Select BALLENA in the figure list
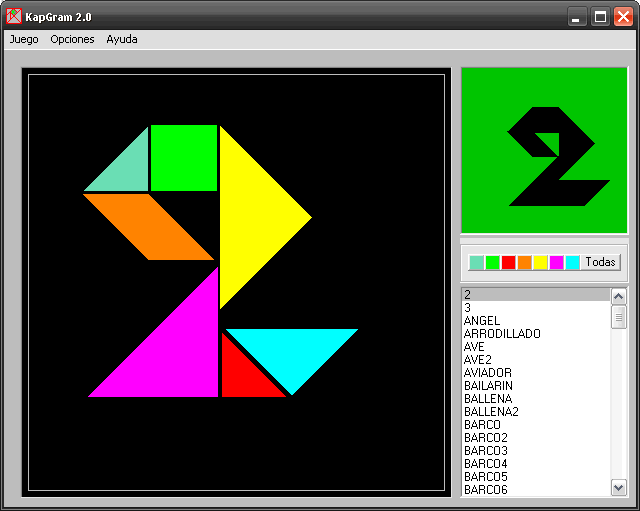 click(x=536, y=398)
